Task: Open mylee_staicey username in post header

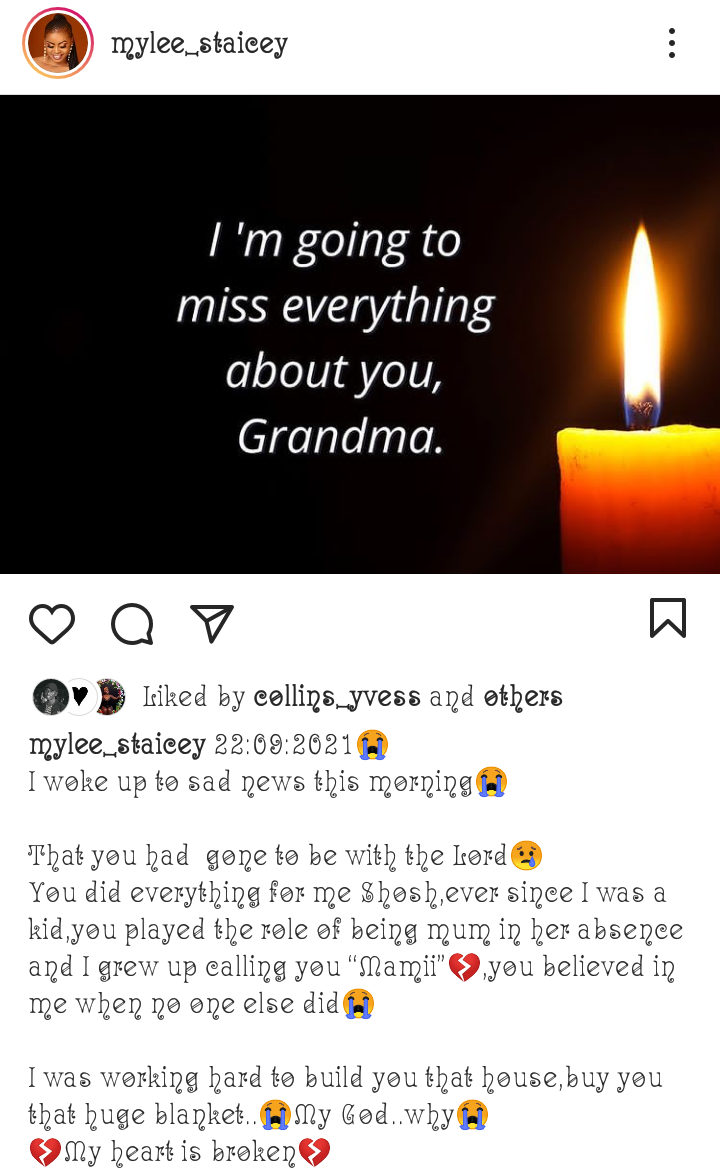Action: [x=200, y=43]
